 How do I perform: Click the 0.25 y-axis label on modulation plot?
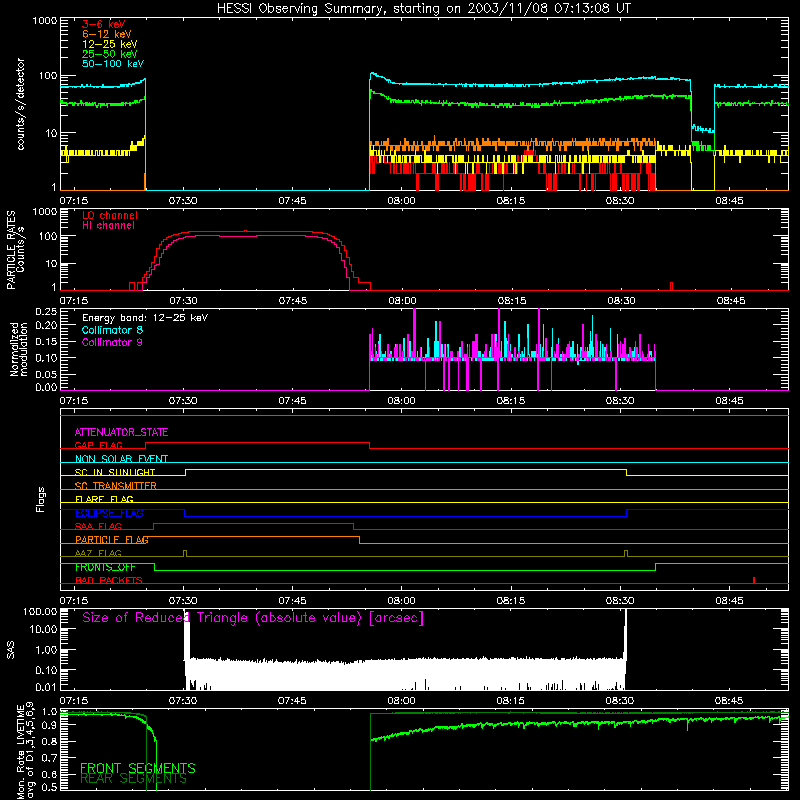(46, 312)
